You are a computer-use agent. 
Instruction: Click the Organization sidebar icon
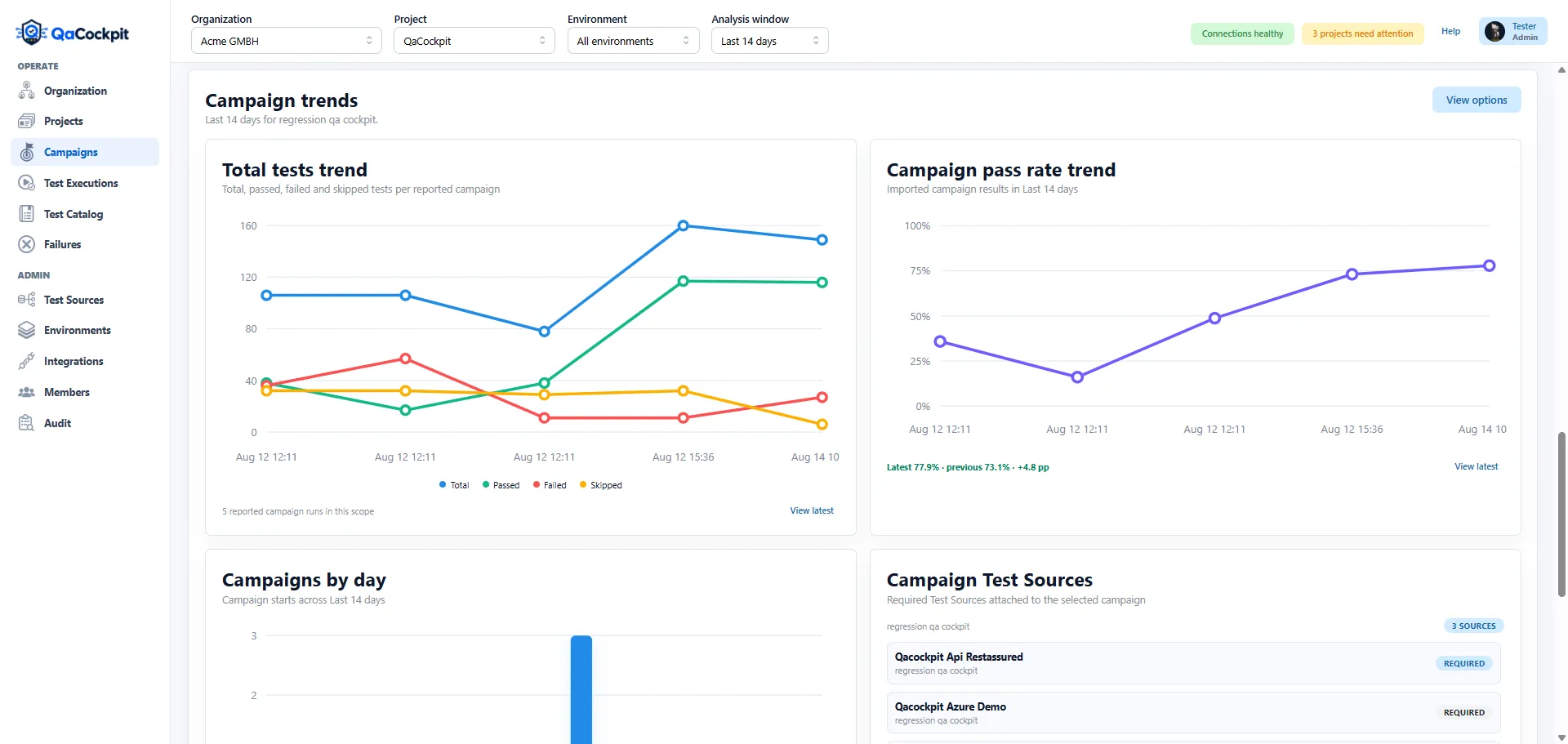(x=27, y=91)
